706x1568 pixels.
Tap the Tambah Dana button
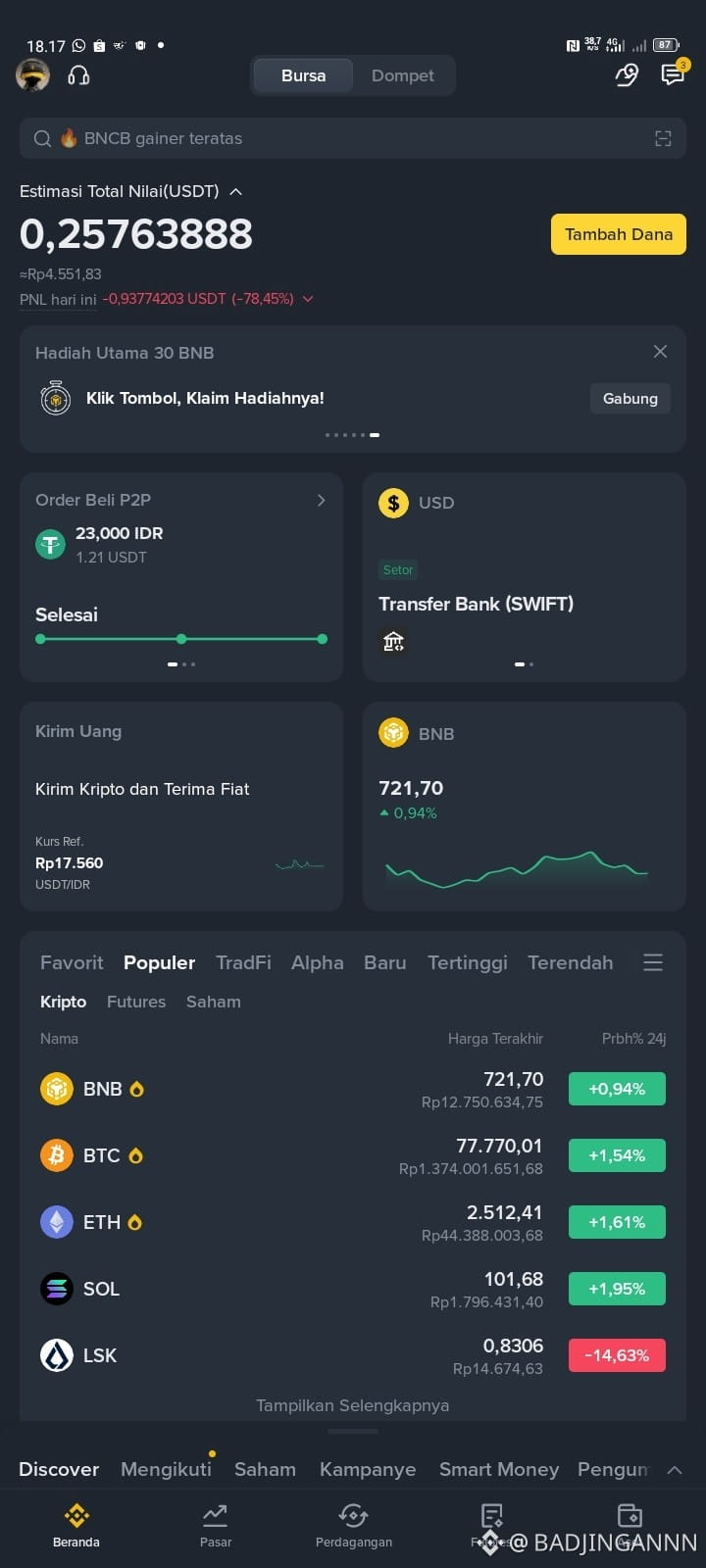coord(618,234)
